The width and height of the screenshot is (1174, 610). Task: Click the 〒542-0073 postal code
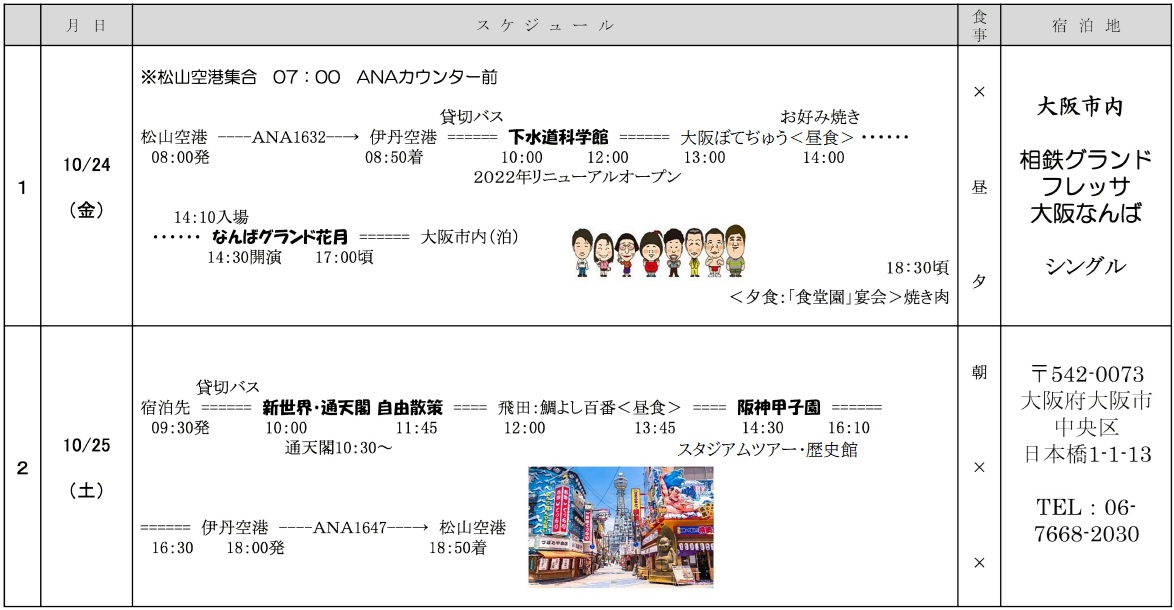click(1086, 375)
